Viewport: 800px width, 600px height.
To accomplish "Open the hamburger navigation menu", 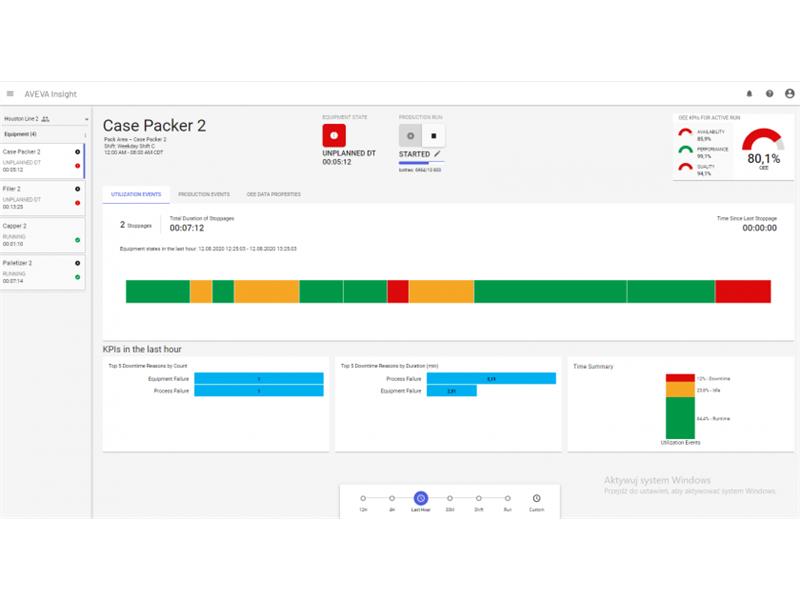I will [x=10, y=94].
